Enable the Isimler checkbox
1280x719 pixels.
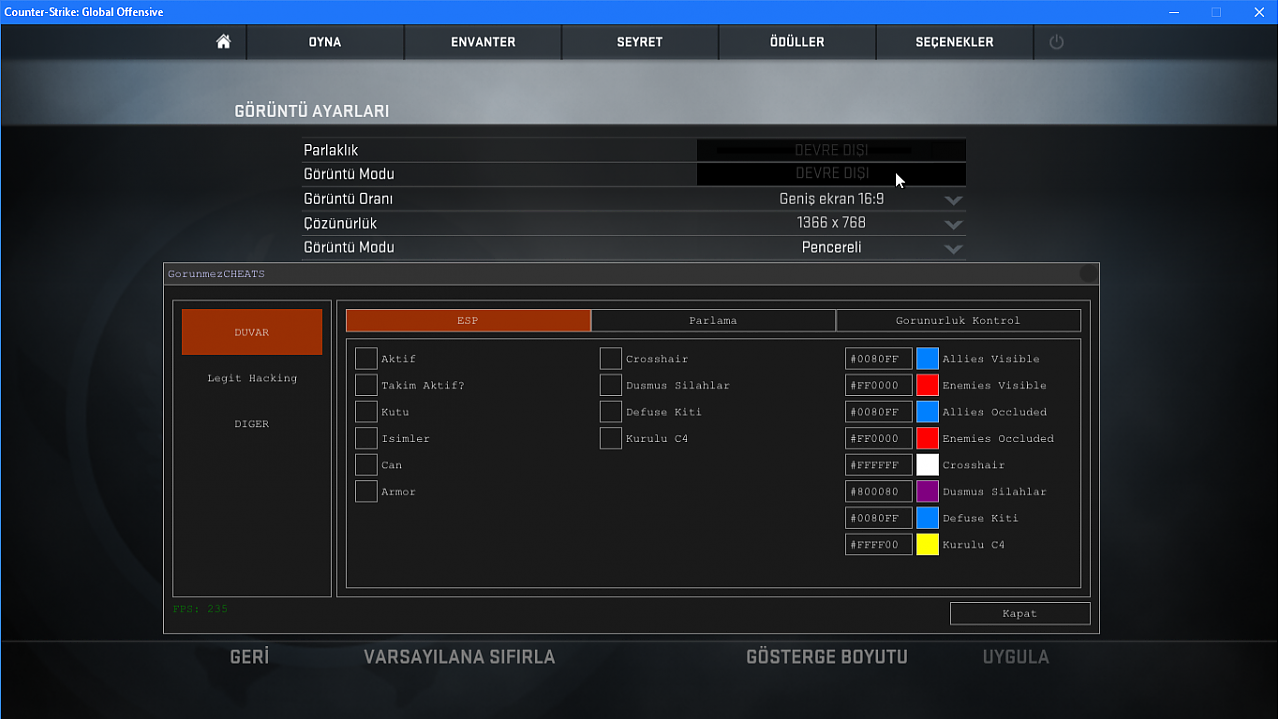366,438
